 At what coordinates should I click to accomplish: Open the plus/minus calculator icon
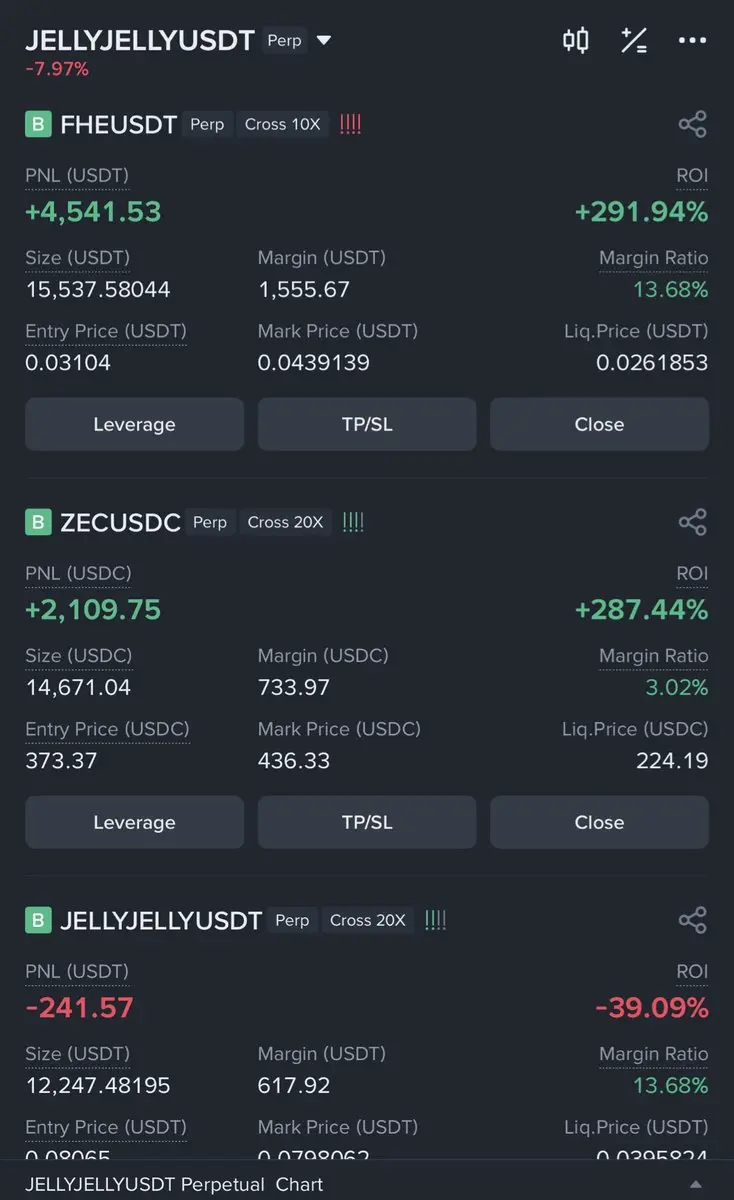634,41
